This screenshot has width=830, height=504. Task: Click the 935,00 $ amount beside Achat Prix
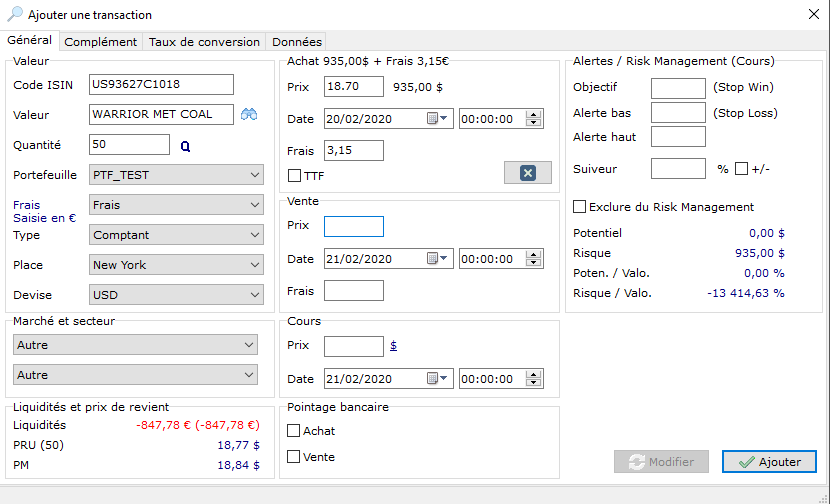(x=418, y=87)
